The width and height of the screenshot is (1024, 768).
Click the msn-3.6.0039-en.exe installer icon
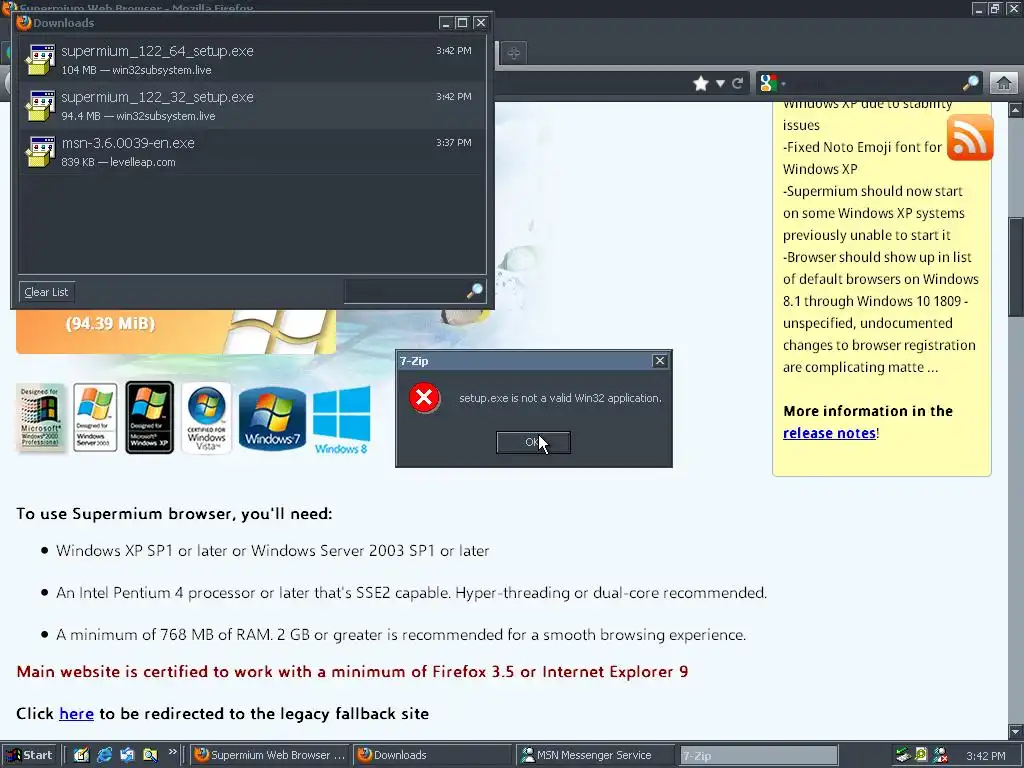tap(40, 152)
